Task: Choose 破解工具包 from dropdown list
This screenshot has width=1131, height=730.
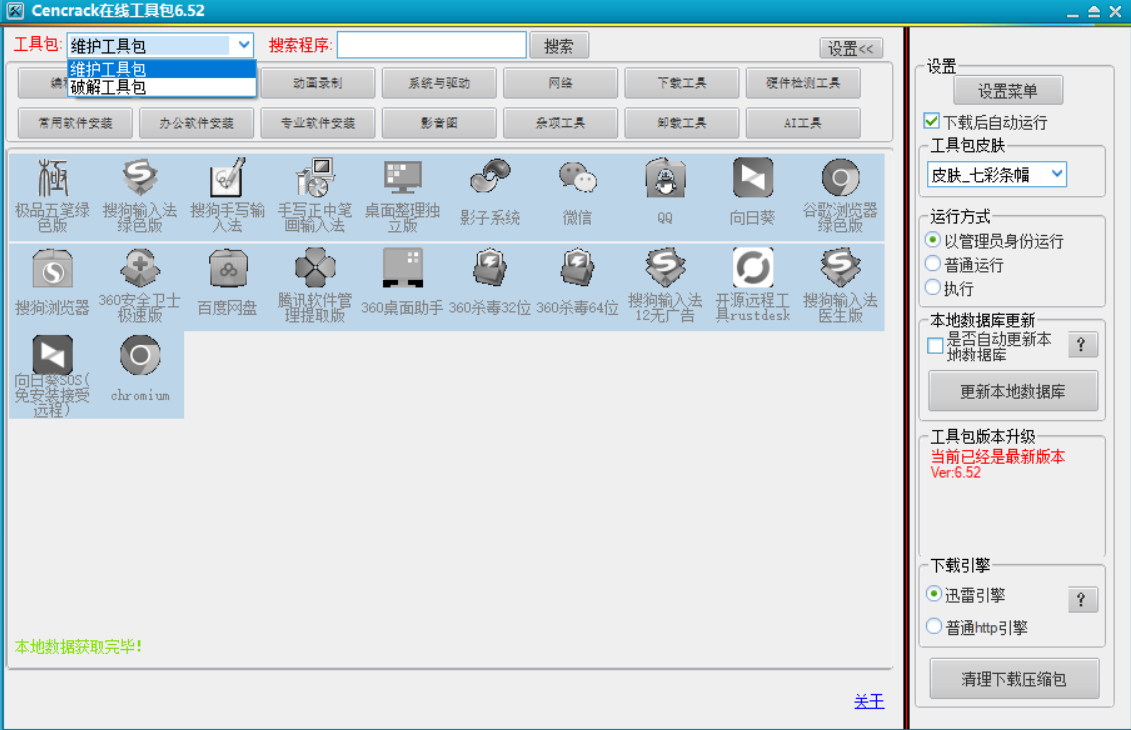Action: tap(162, 87)
